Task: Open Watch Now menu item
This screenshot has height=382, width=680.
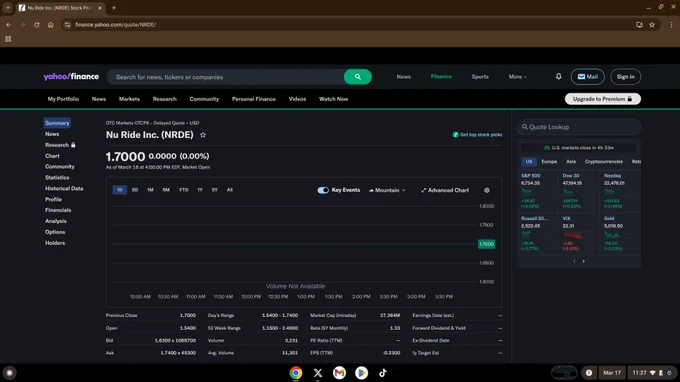Action: point(333,99)
